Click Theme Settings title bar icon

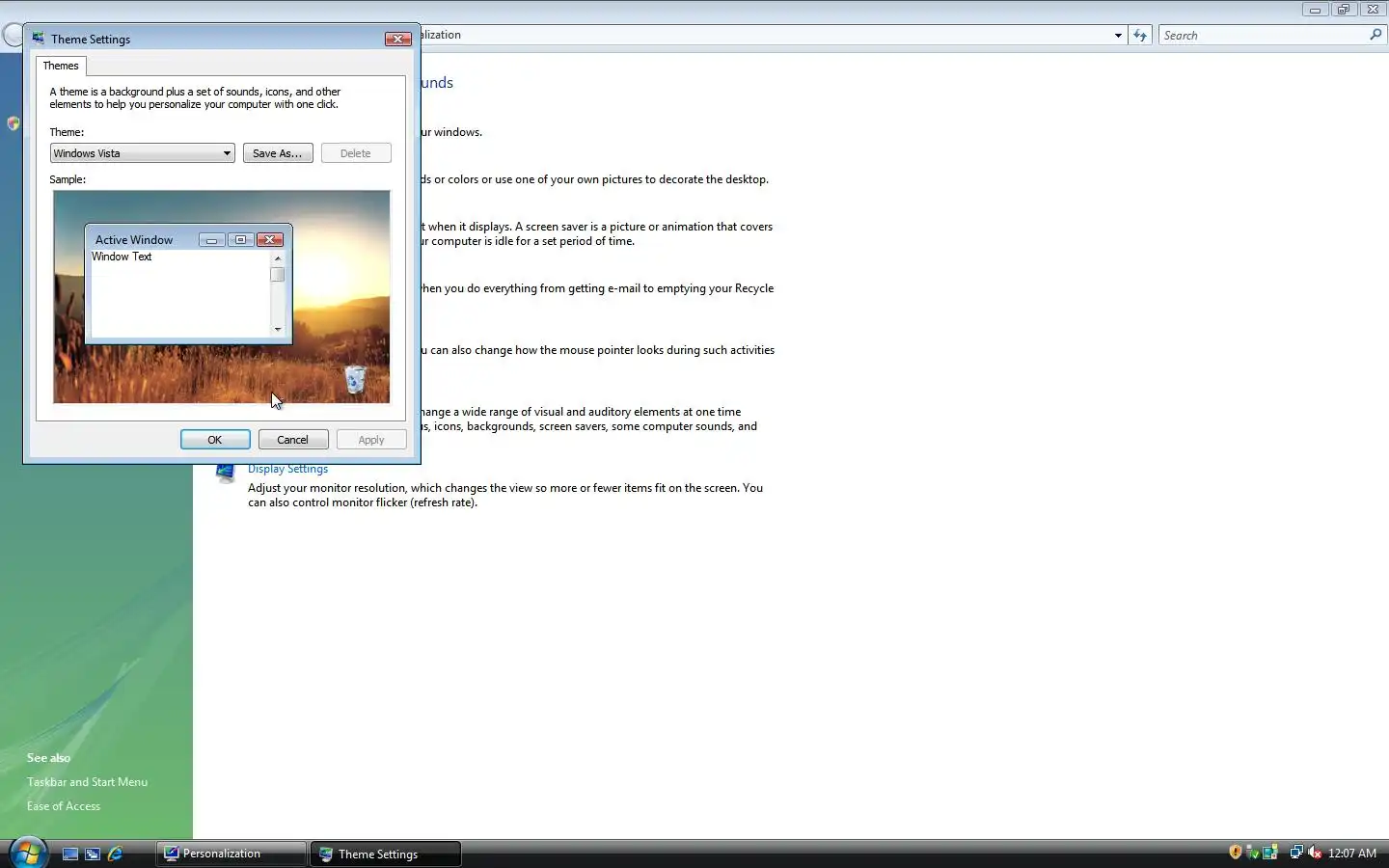(x=39, y=39)
